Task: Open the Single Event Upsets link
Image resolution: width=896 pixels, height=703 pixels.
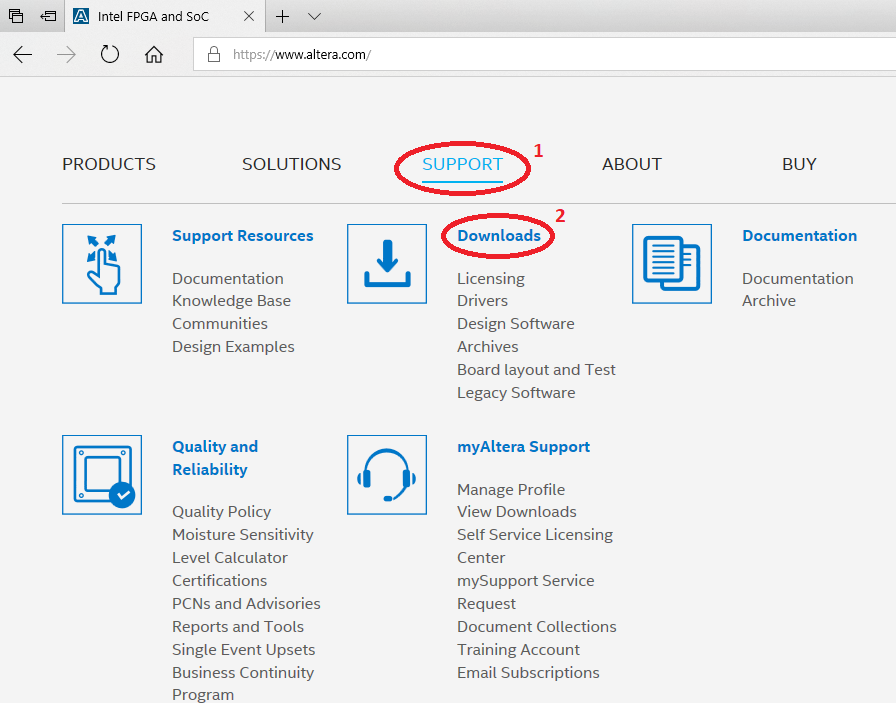Action: pos(243,650)
